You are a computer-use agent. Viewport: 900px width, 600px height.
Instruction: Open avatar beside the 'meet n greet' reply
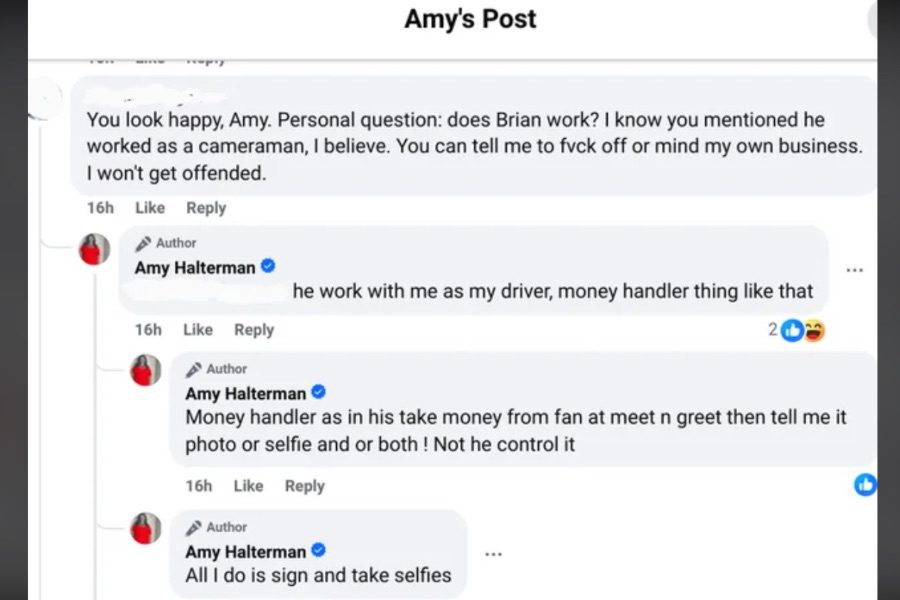(x=146, y=370)
